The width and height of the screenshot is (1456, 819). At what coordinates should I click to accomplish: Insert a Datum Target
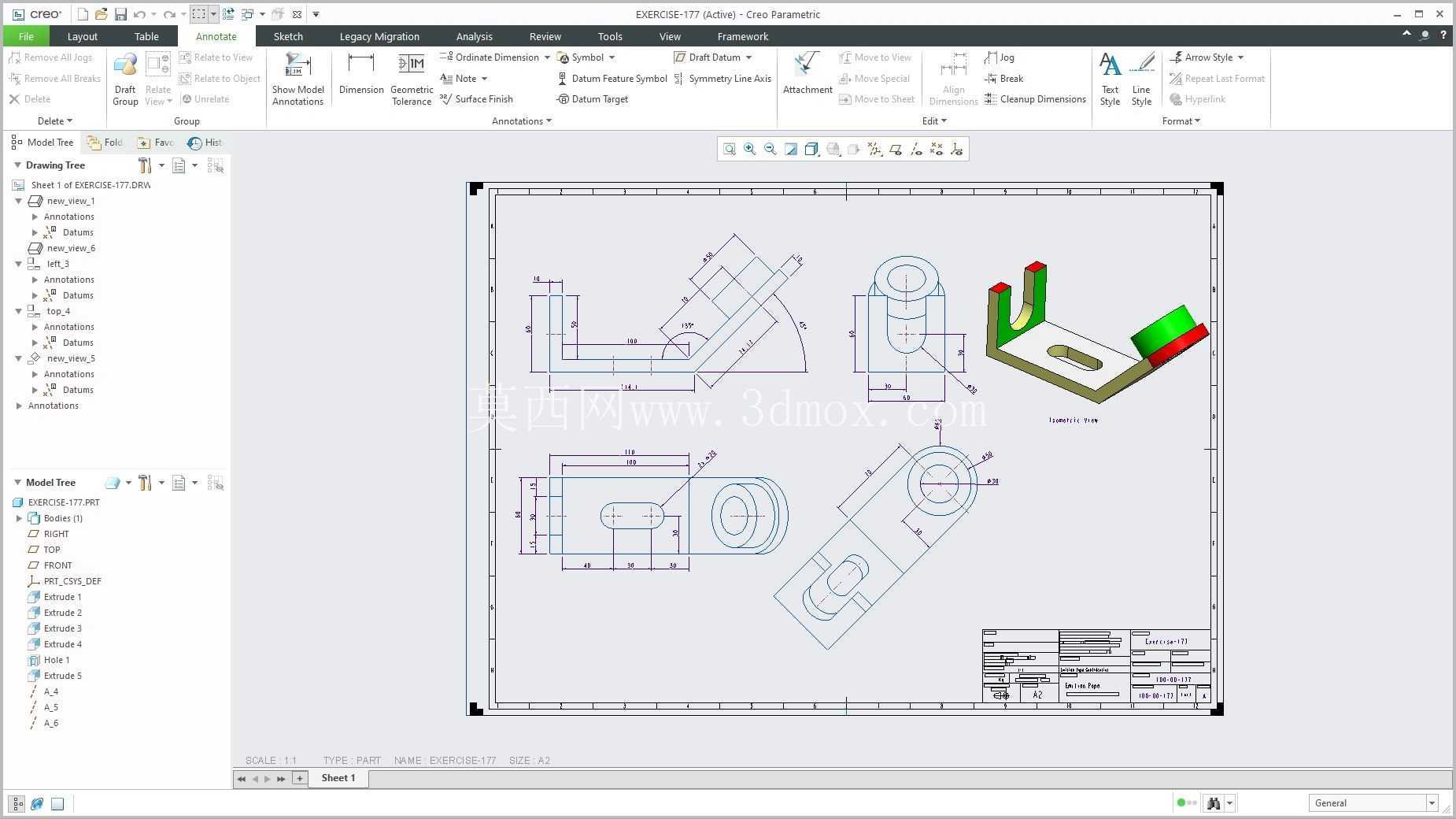(593, 99)
